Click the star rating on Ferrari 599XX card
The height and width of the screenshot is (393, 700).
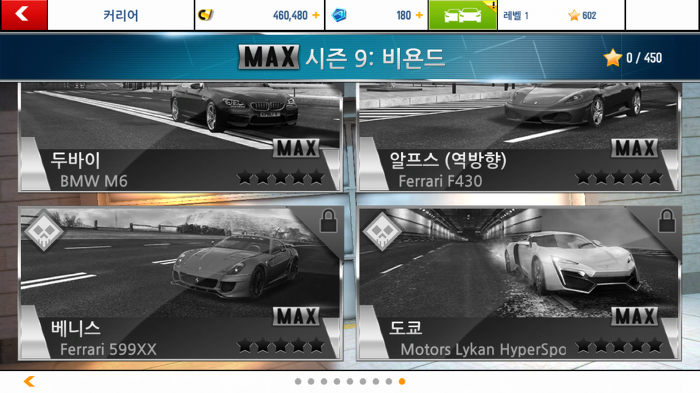280,345
